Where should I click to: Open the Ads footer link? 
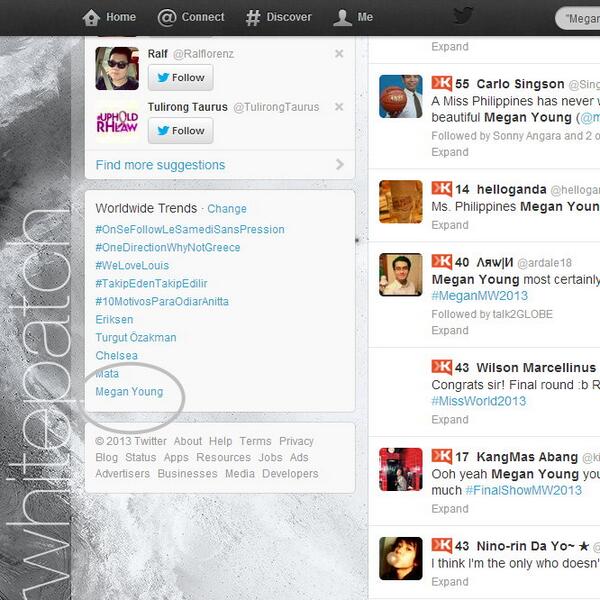[x=299, y=457]
